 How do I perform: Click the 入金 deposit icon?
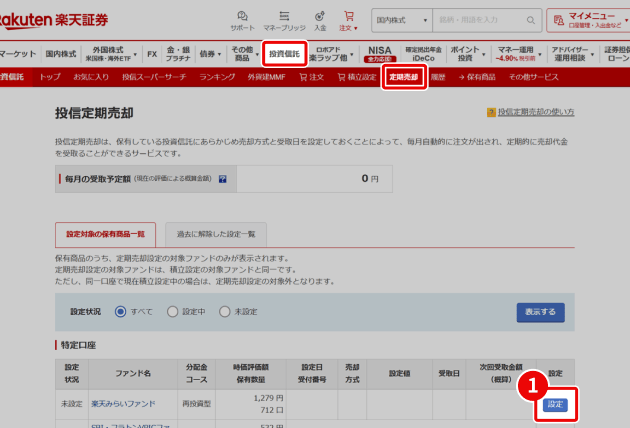click(x=320, y=20)
